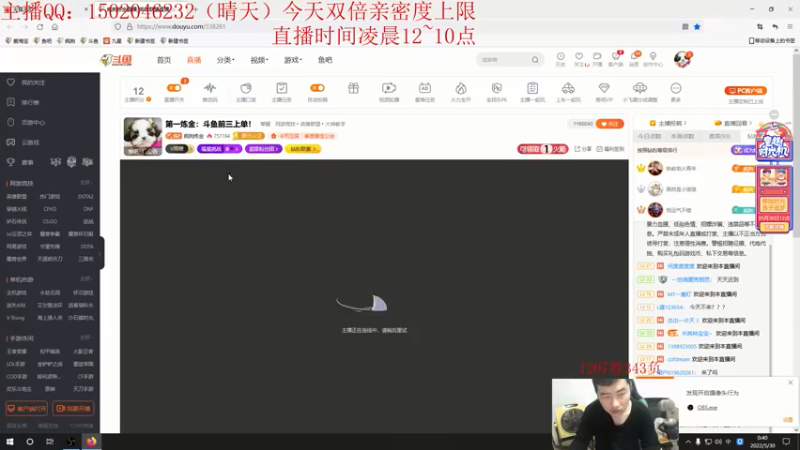Open the 视频拓播 video play icon
The image size is (800, 450).
389,91
